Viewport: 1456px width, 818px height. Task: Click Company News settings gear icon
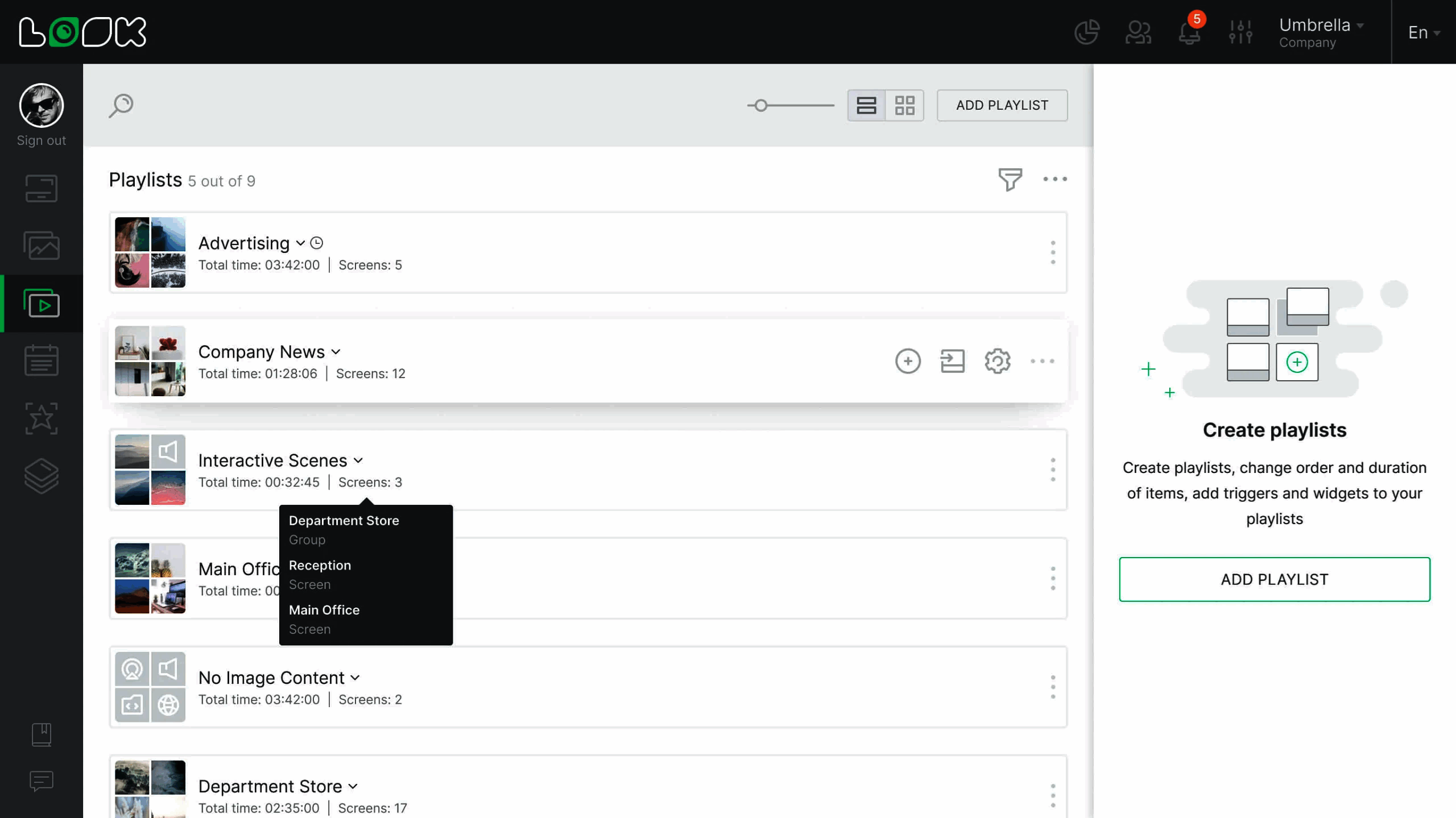997,361
